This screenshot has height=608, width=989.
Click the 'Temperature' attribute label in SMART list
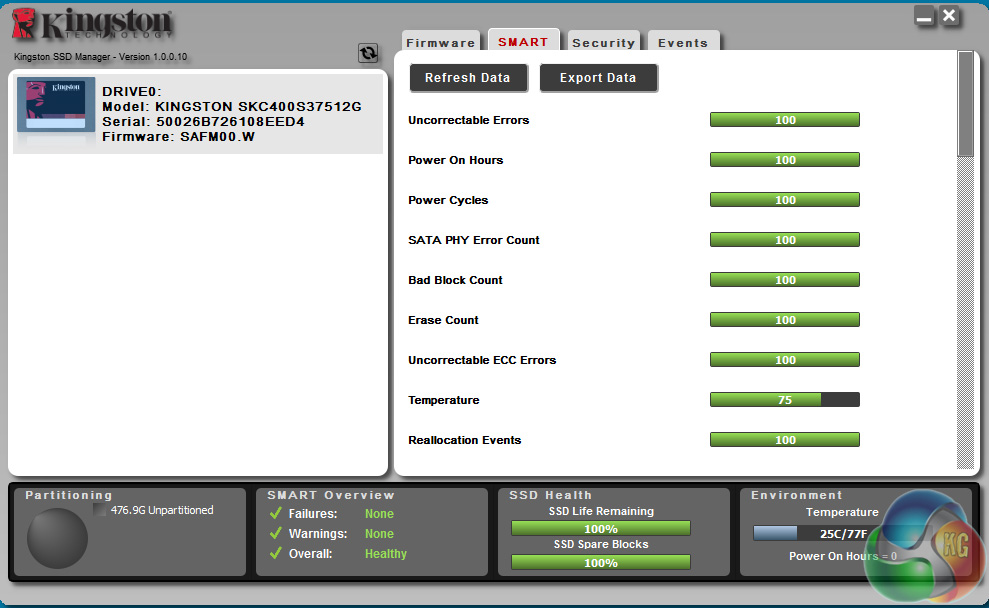pos(443,400)
